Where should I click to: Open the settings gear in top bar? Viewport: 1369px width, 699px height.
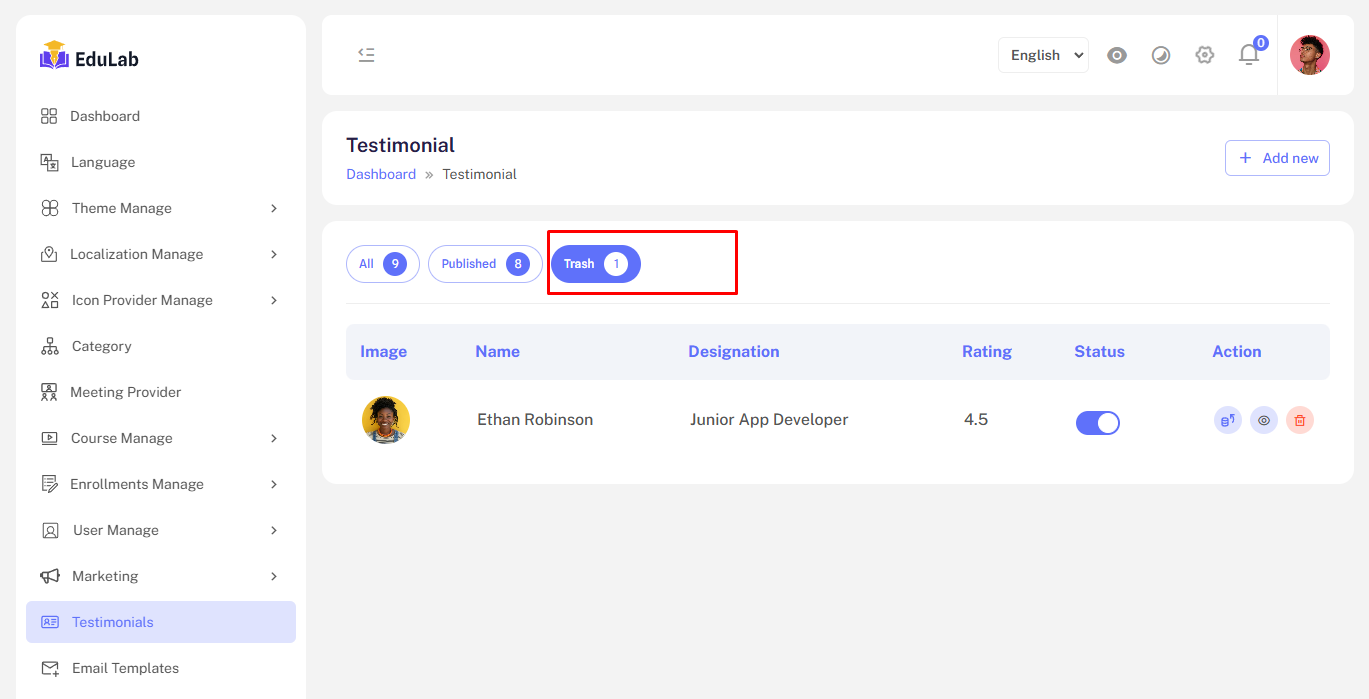pyautogui.click(x=1204, y=55)
